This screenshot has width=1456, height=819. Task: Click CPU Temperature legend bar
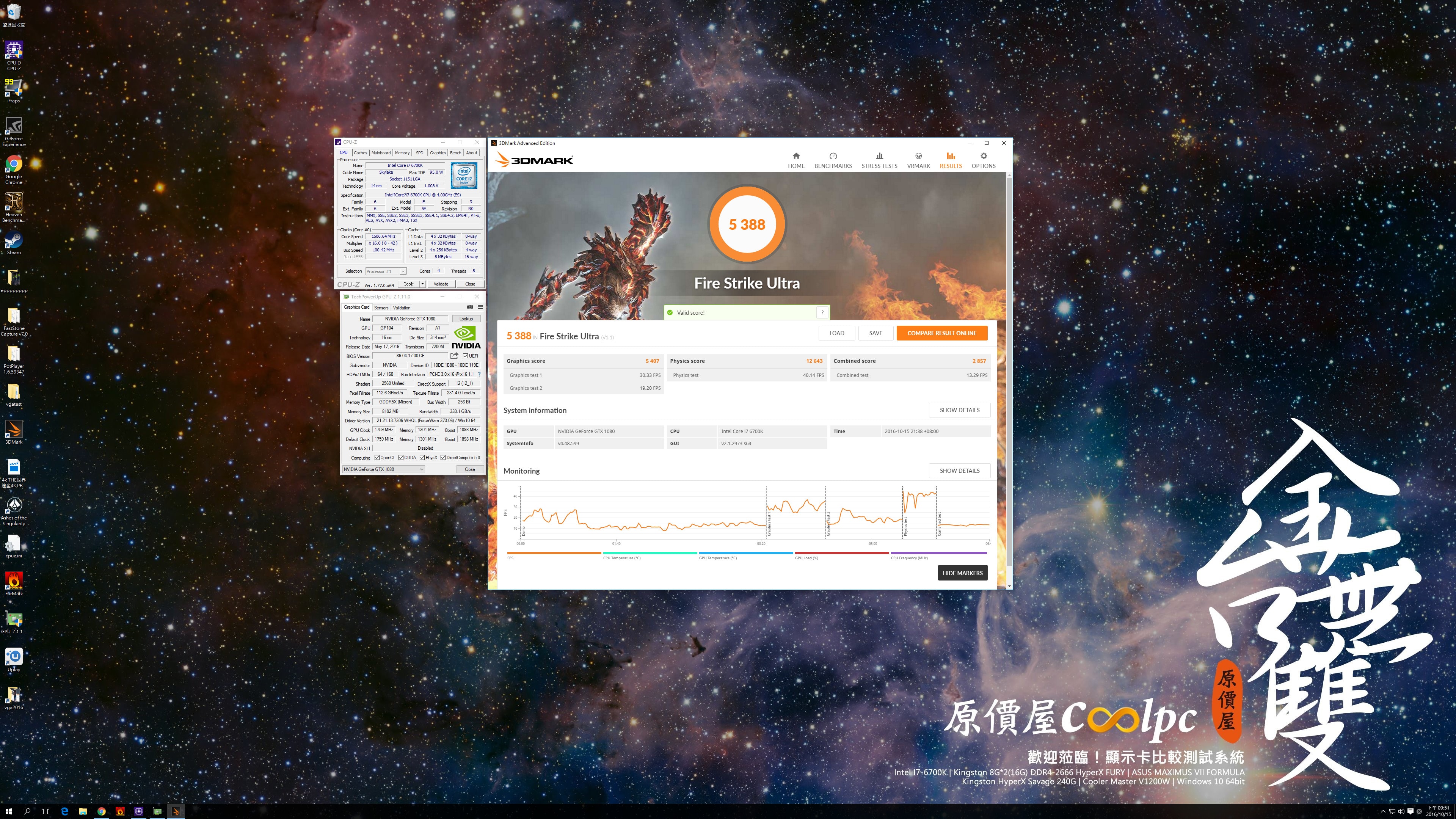[x=650, y=553]
